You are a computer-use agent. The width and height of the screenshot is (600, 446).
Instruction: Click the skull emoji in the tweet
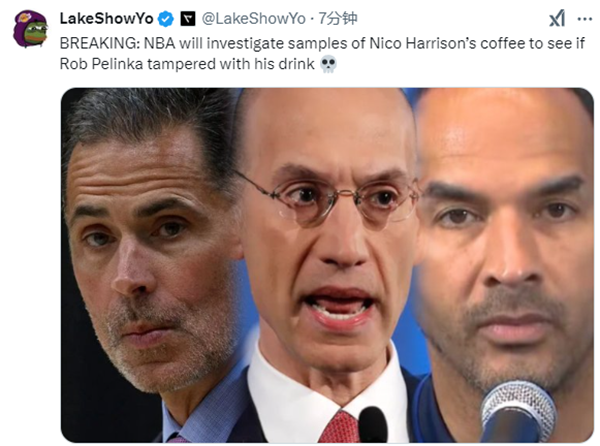328,64
